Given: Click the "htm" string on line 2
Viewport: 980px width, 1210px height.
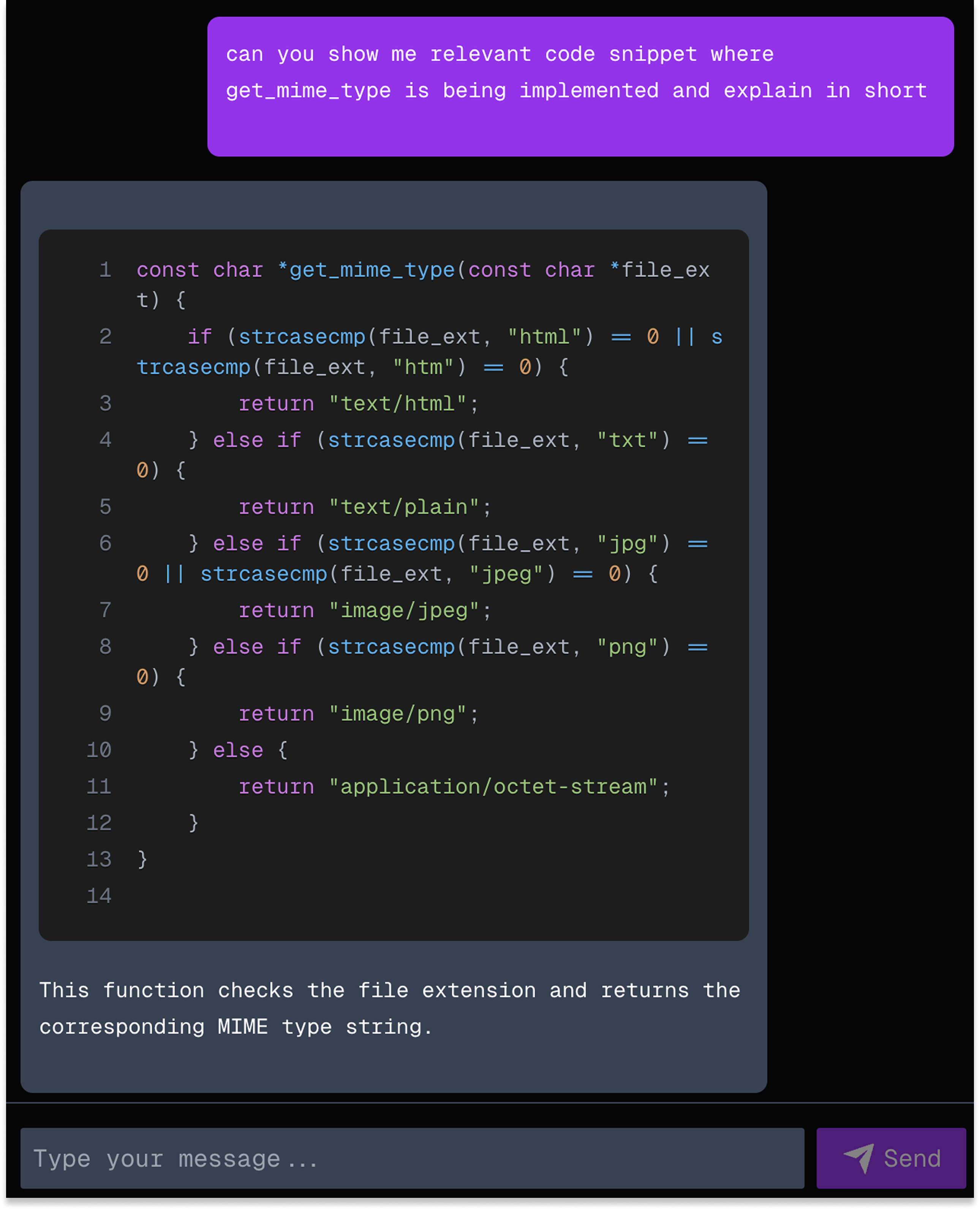Looking at the screenshot, I should coord(424,367).
